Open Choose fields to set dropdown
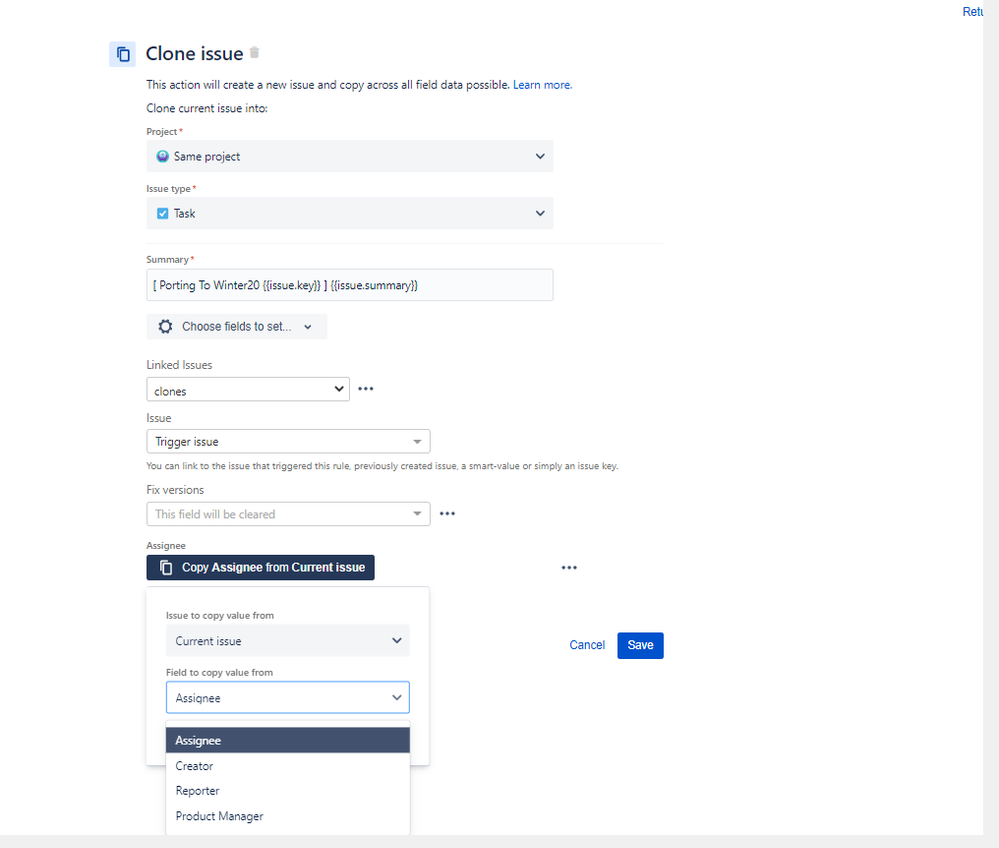 (x=236, y=326)
